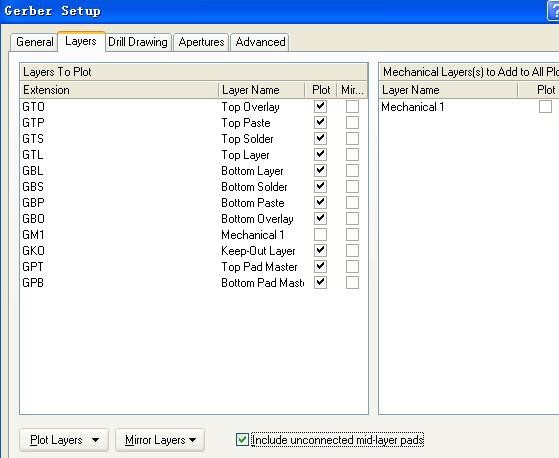
Task: Uncheck Plot for Top Paste
Action: coord(320,122)
